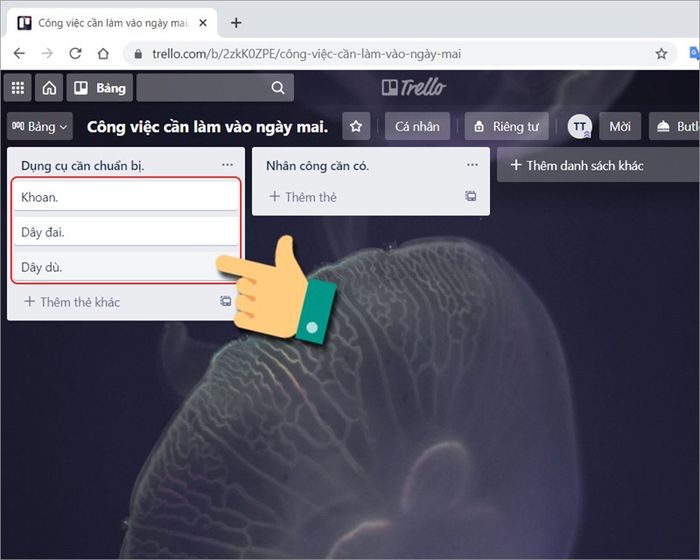Screen dimensions: 700x560
Task: Click list title Dụng cụ cần chuẩn bị.
Action: (83, 166)
